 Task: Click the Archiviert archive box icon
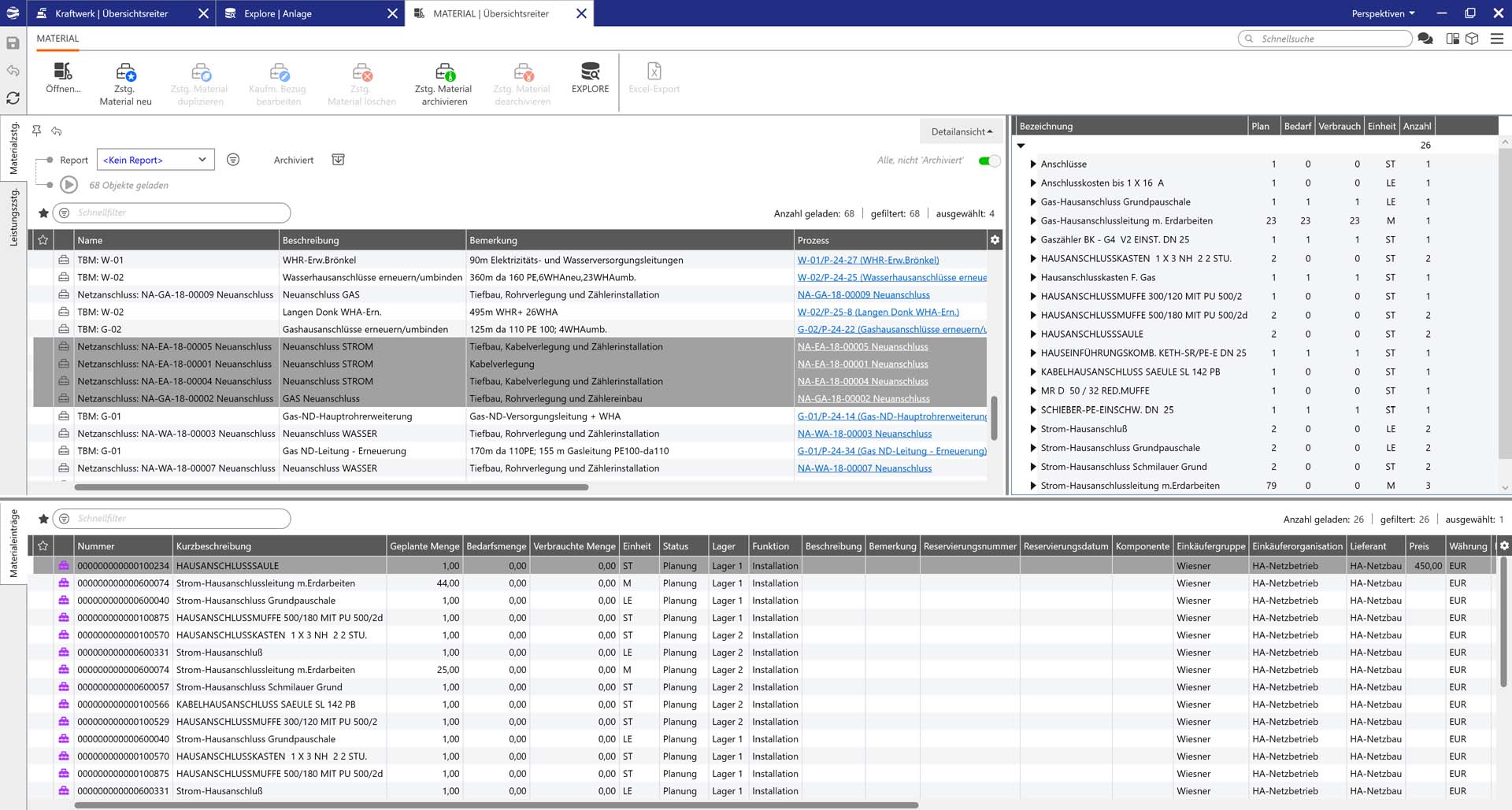point(338,160)
